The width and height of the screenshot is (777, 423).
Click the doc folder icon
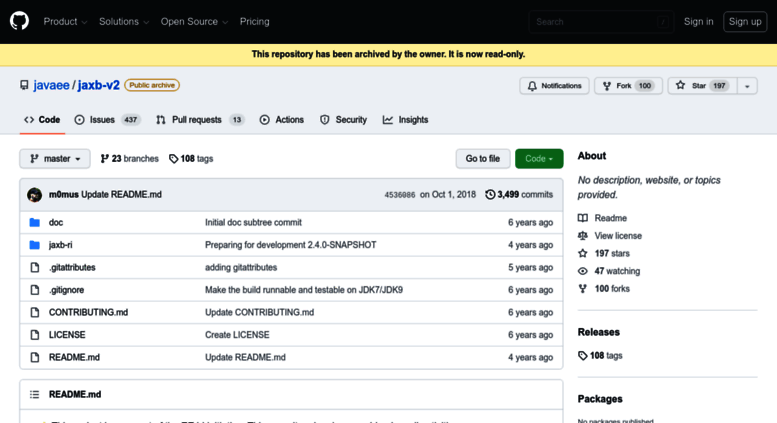tap(35, 222)
